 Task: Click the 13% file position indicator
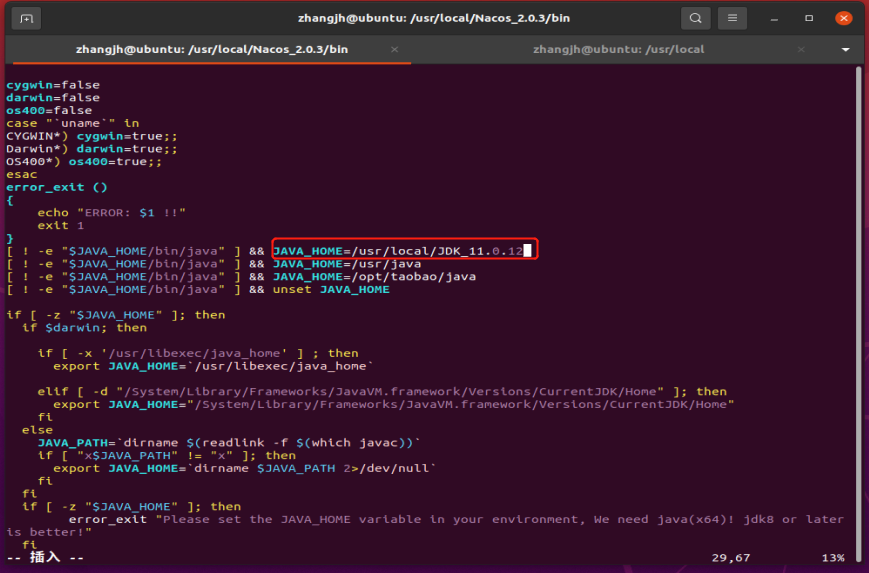(833, 558)
